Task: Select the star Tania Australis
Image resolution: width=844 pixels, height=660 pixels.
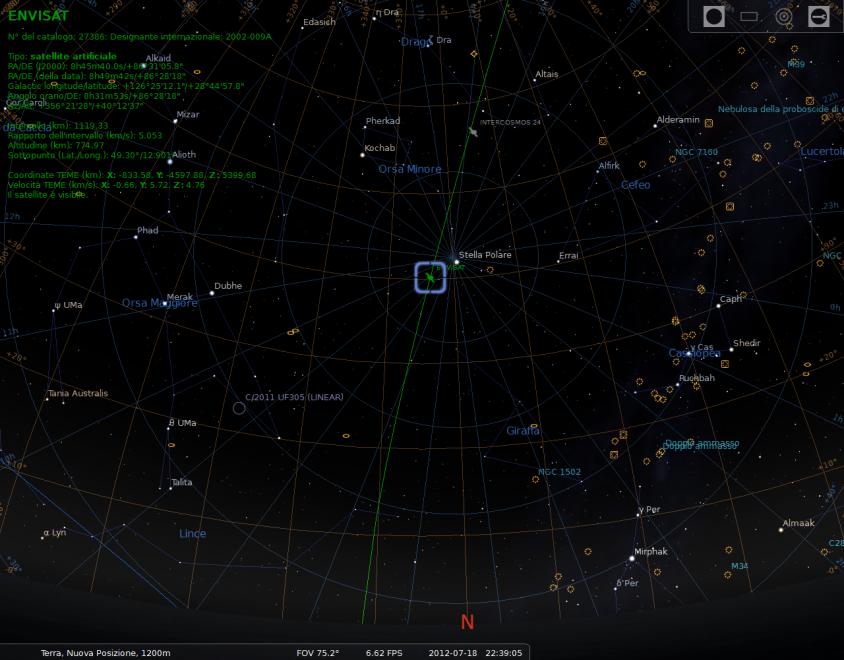Action: pos(47,399)
